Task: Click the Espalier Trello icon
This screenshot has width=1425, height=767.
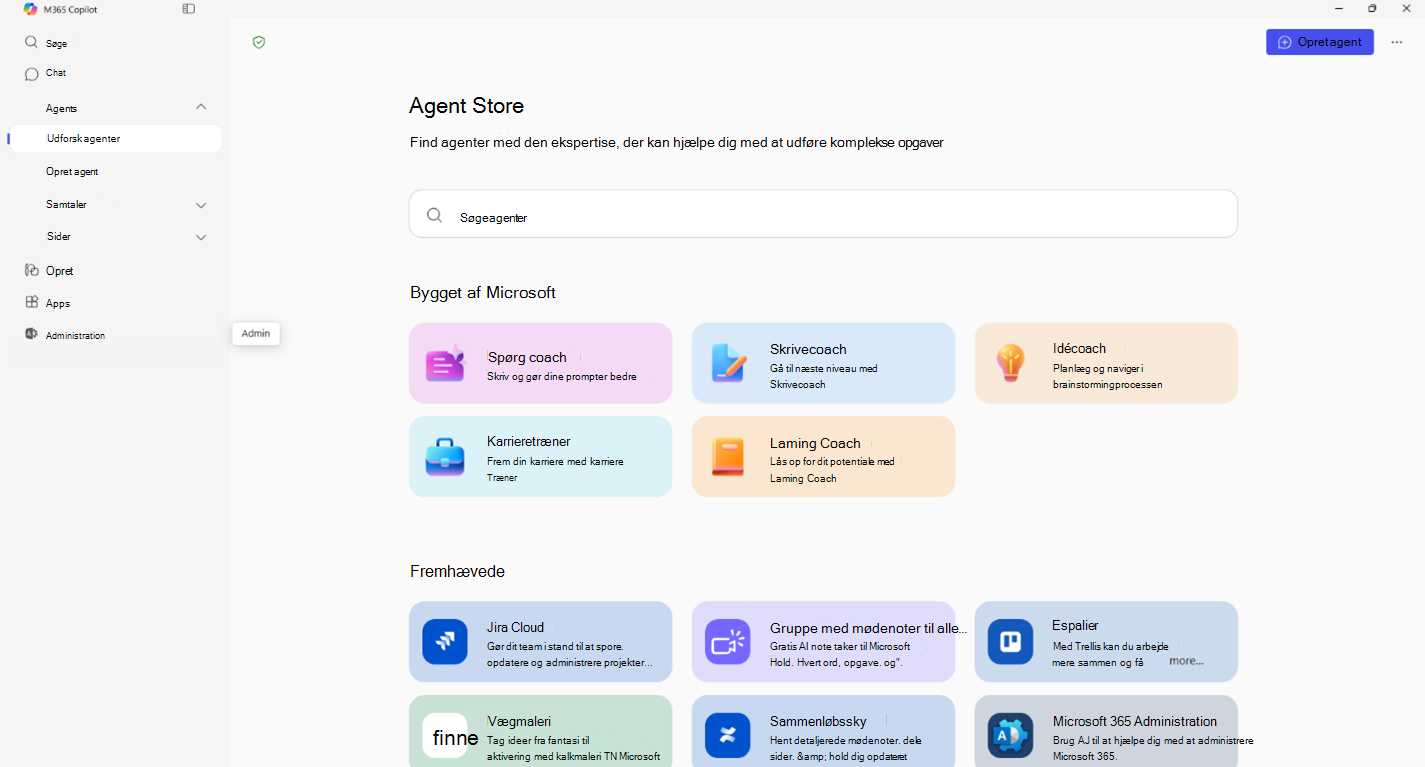Action: (x=1010, y=642)
